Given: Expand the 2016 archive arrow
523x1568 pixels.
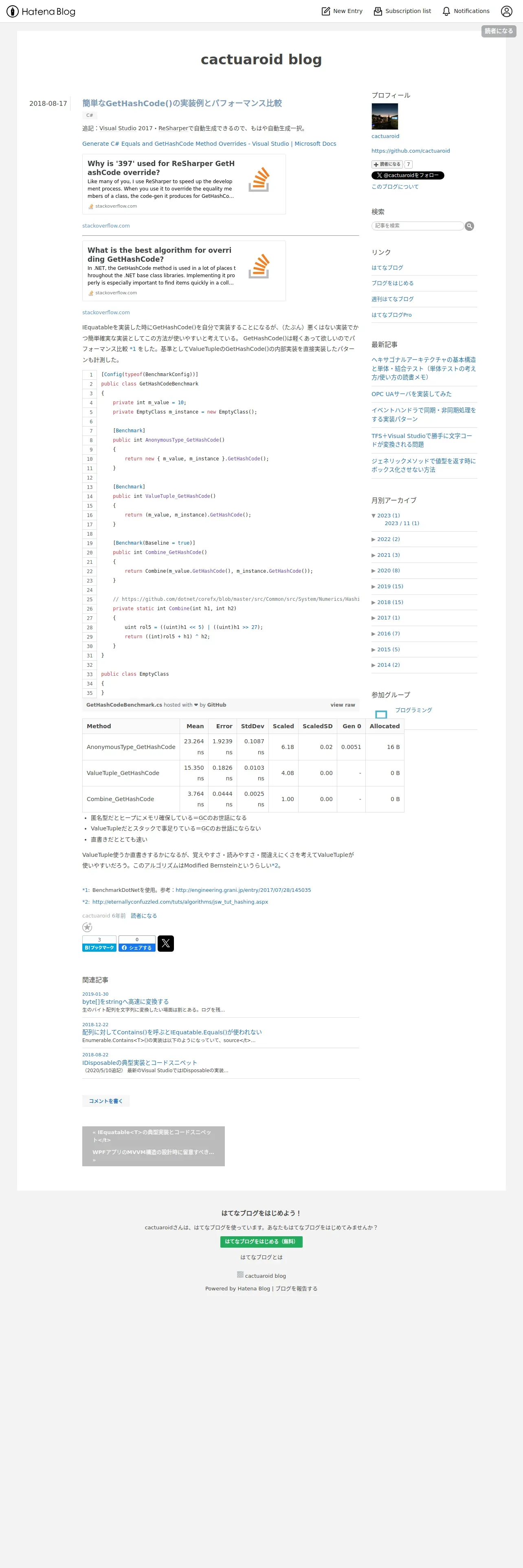Looking at the screenshot, I should 373,634.
